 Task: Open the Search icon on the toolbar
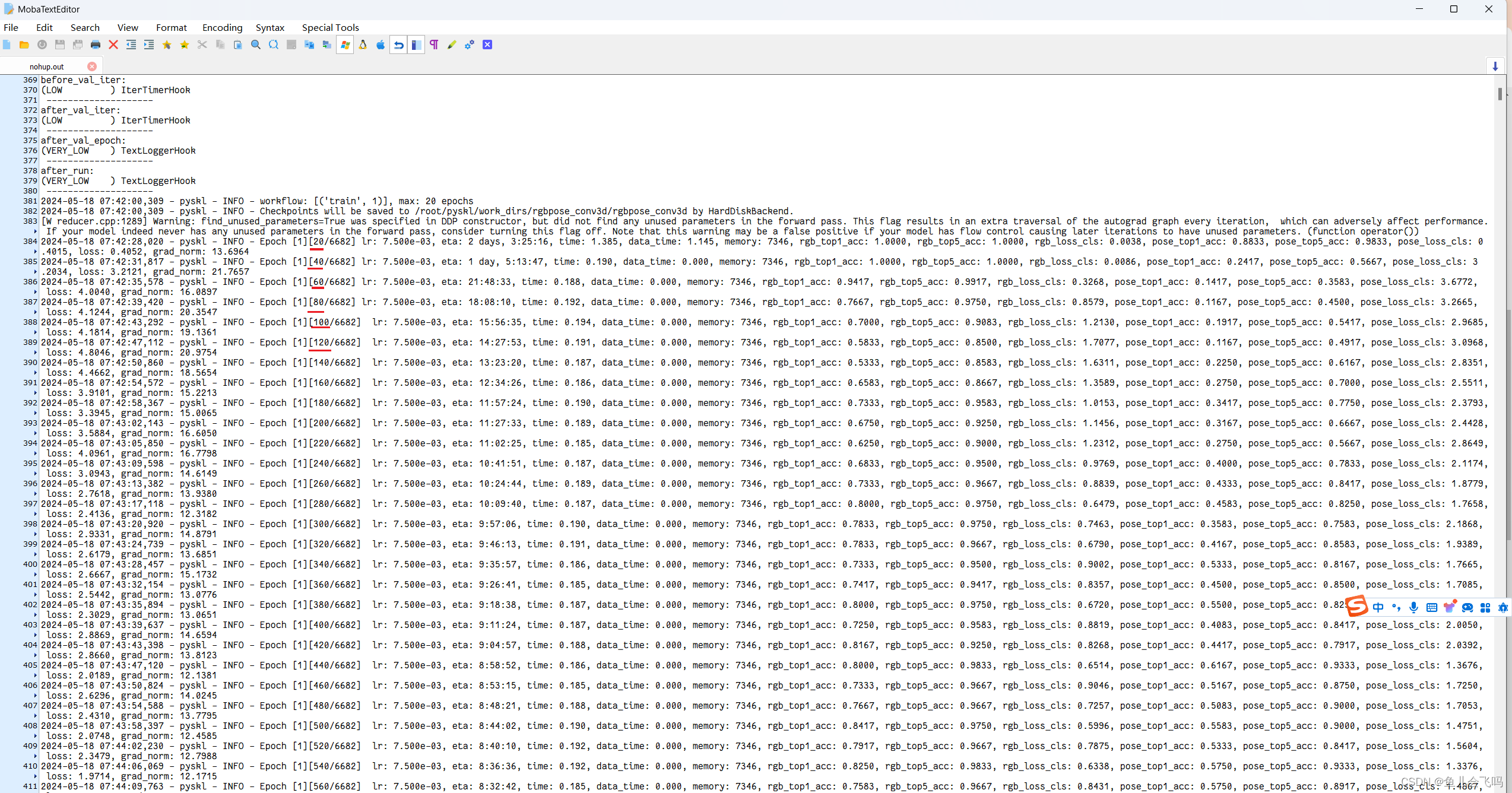click(255, 45)
